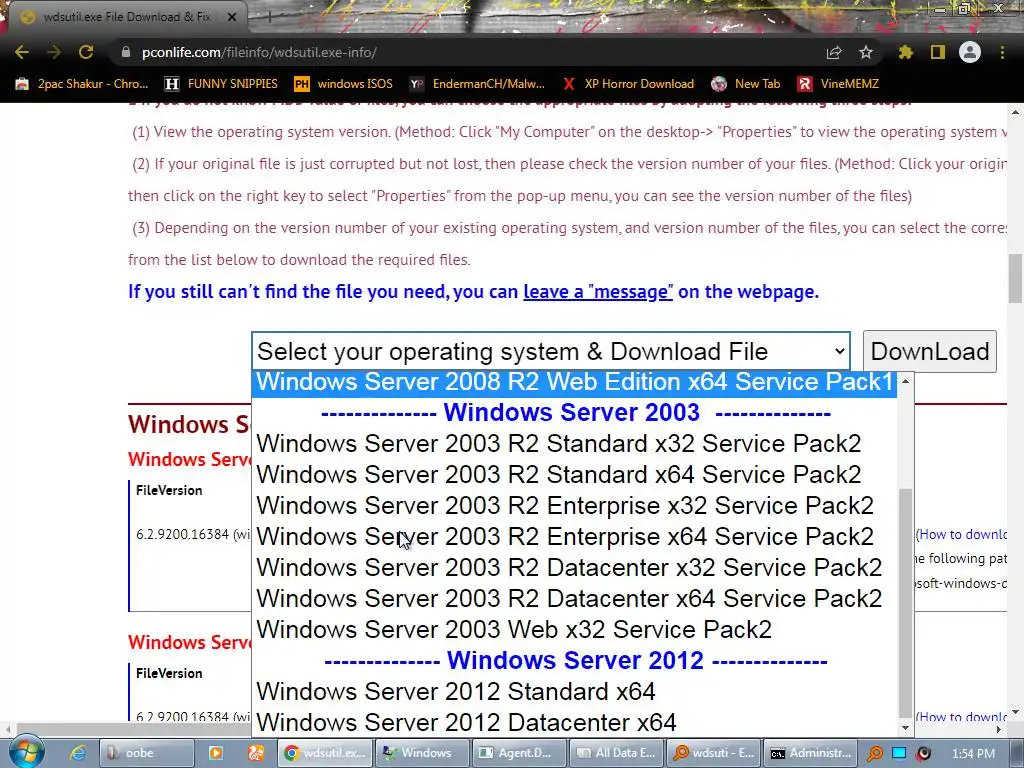1024x768 pixels.
Task: Open Chrome's three-dot menu
Action: pos(1002,52)
